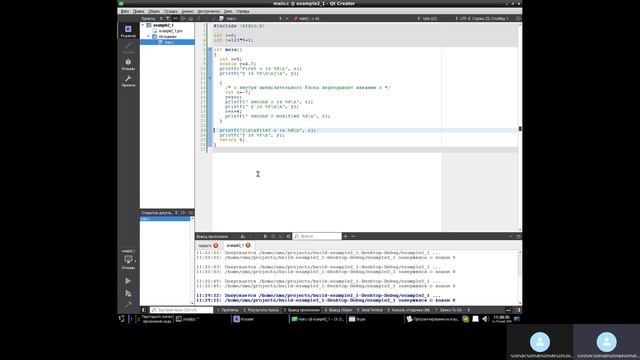Run the project with the green play icon

128,281
